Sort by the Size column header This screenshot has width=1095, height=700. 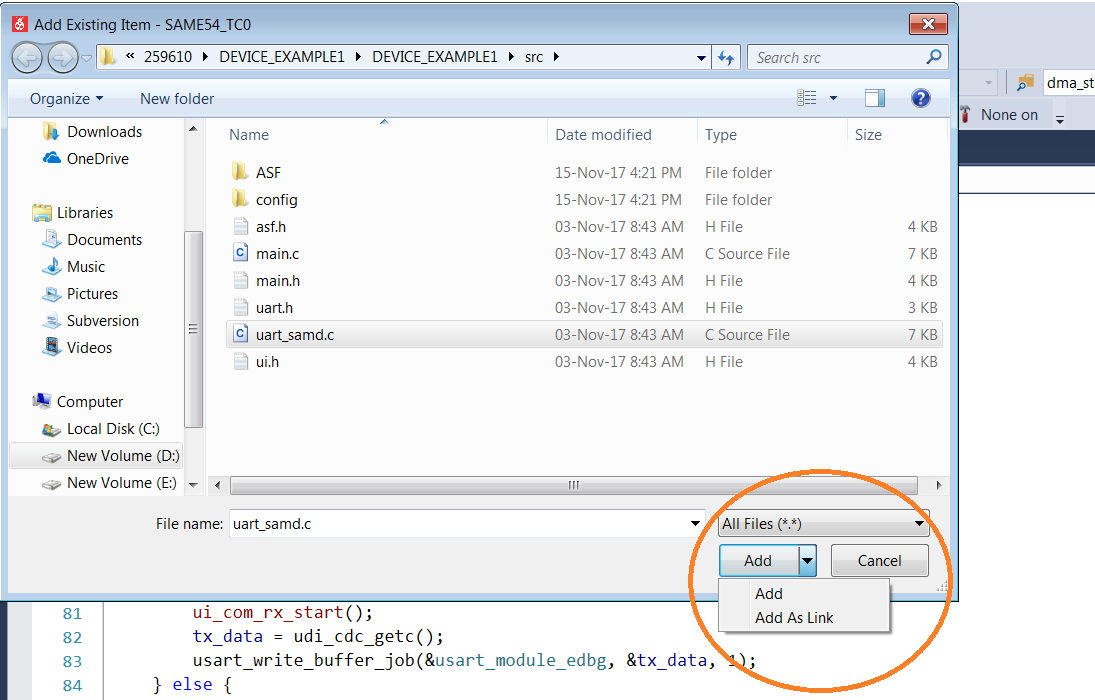(868, 135)
